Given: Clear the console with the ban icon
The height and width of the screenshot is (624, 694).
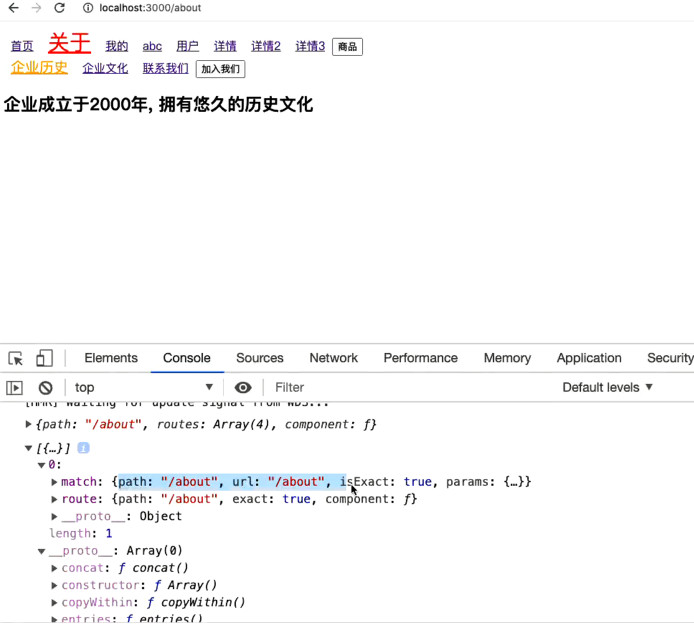Looking at the screenshot, I should pyautogui.click(x=46, y=388).
